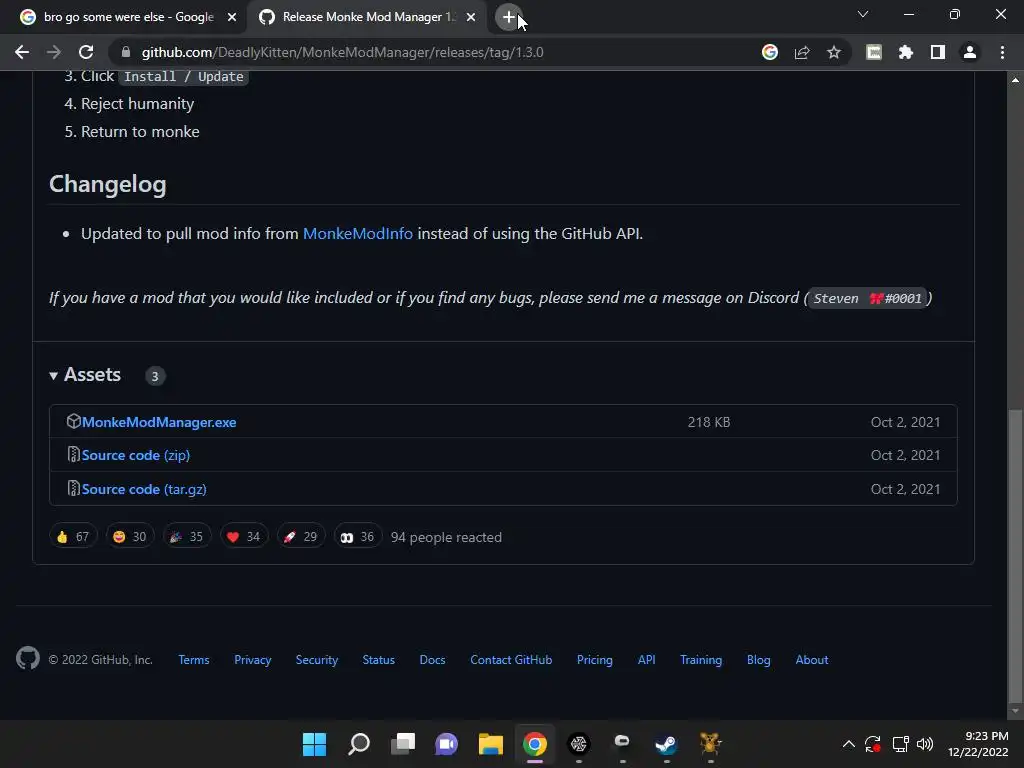Open a new tab with the plus button
The image size is (1024, 768).
tap(509, 17)
